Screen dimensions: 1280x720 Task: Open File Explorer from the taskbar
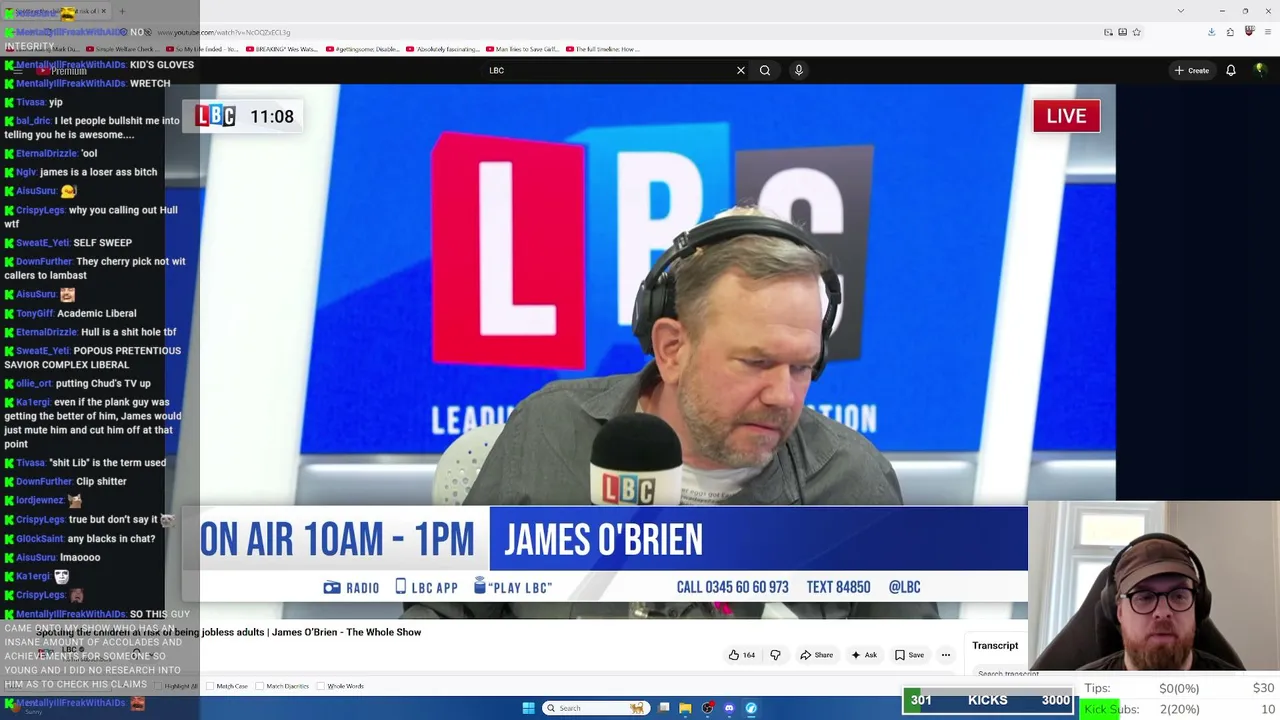(x=685, y=708)
